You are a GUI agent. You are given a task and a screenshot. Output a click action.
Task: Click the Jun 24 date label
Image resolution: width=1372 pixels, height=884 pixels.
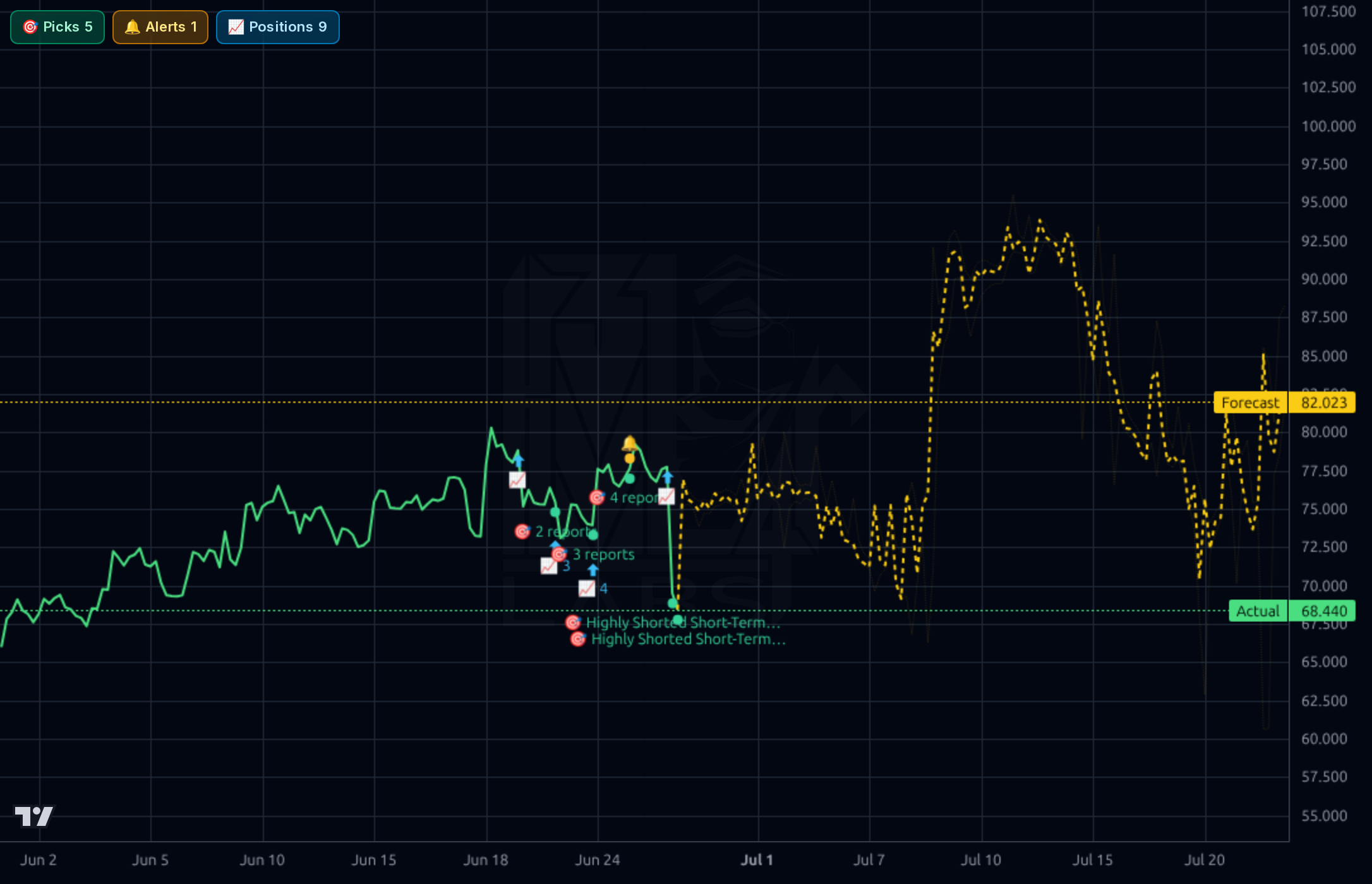[x=598, y=860]
